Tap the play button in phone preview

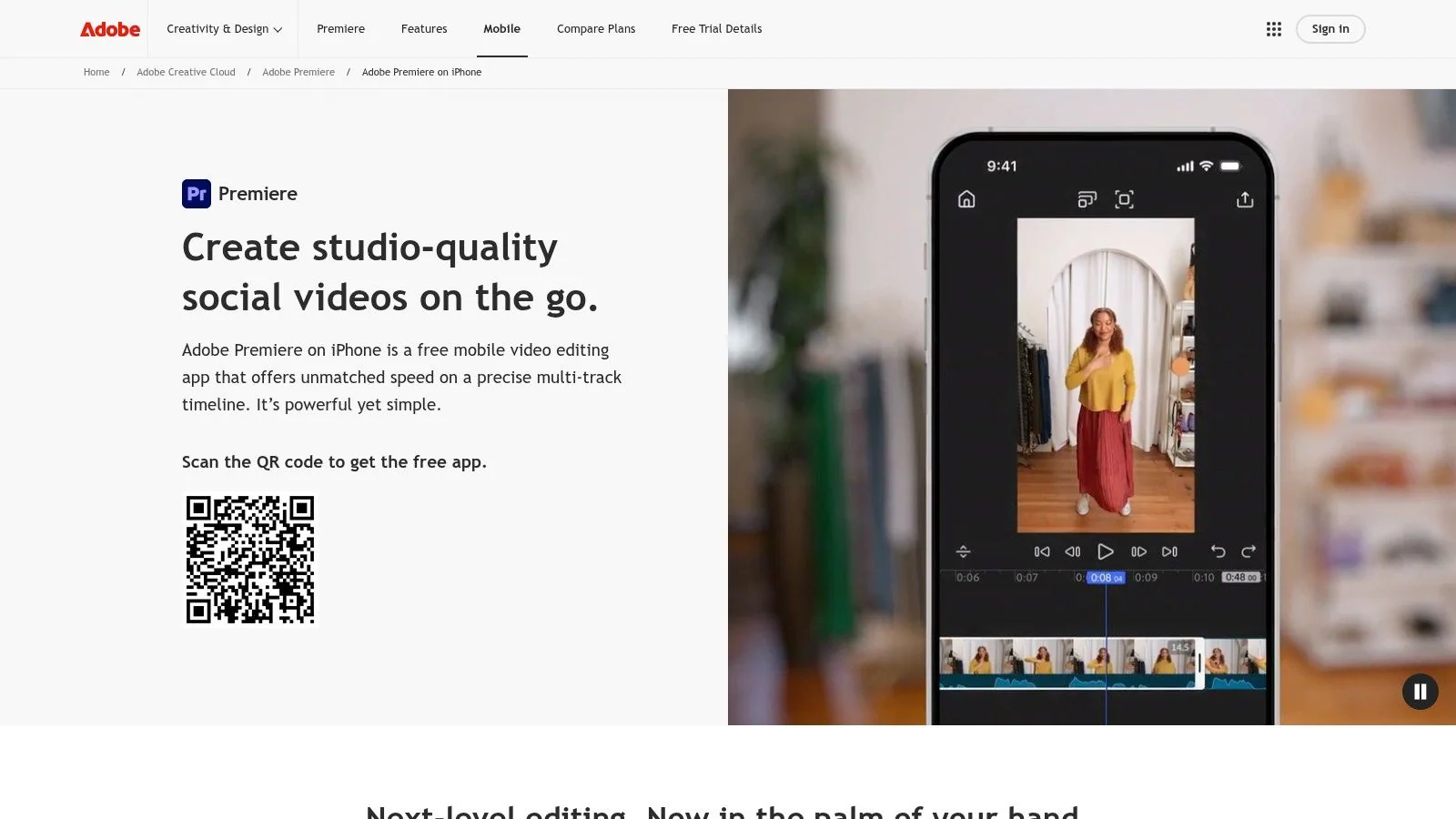(1106, 551)
